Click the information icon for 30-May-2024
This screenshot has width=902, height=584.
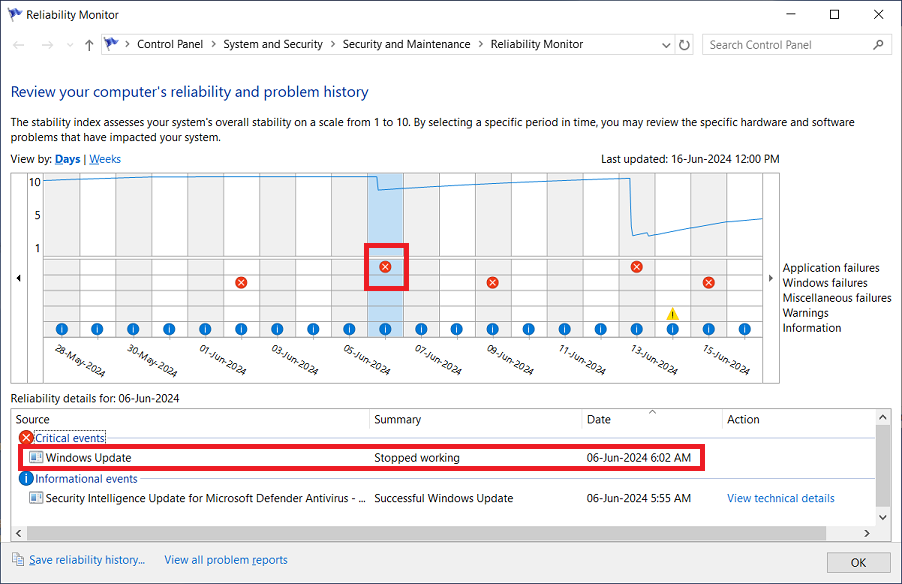pyautogui.click(x=133, y=329)
